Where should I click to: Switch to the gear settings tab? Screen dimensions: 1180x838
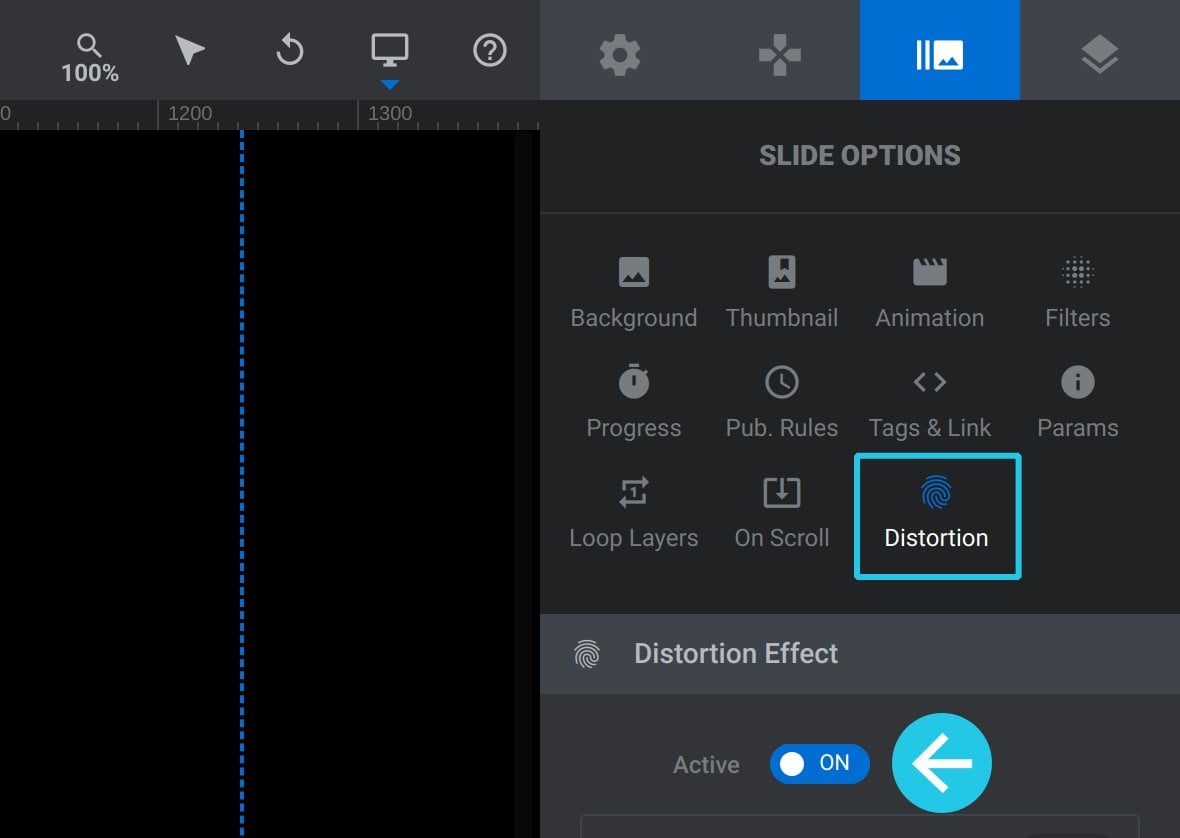620,55
